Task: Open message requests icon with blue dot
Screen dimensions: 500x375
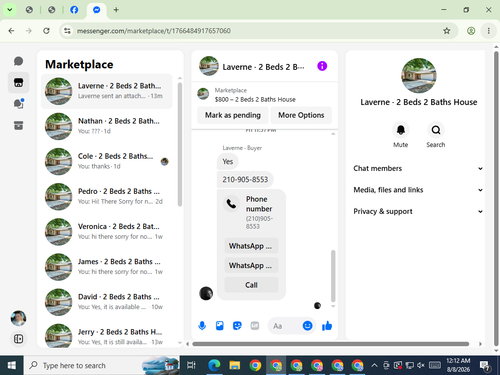Action: [x=19, y=104]
